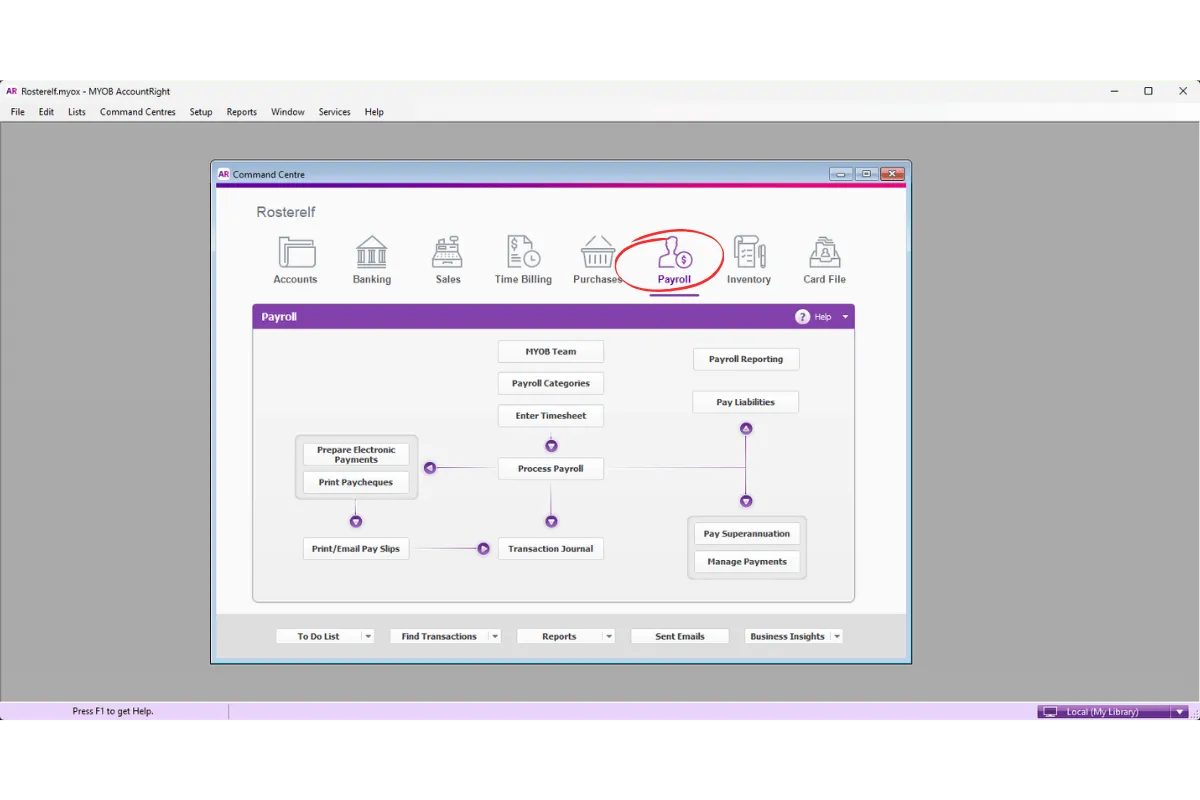Click the AR icon in Command Centre title bar
1200x800 pixels.
[224, 174]
